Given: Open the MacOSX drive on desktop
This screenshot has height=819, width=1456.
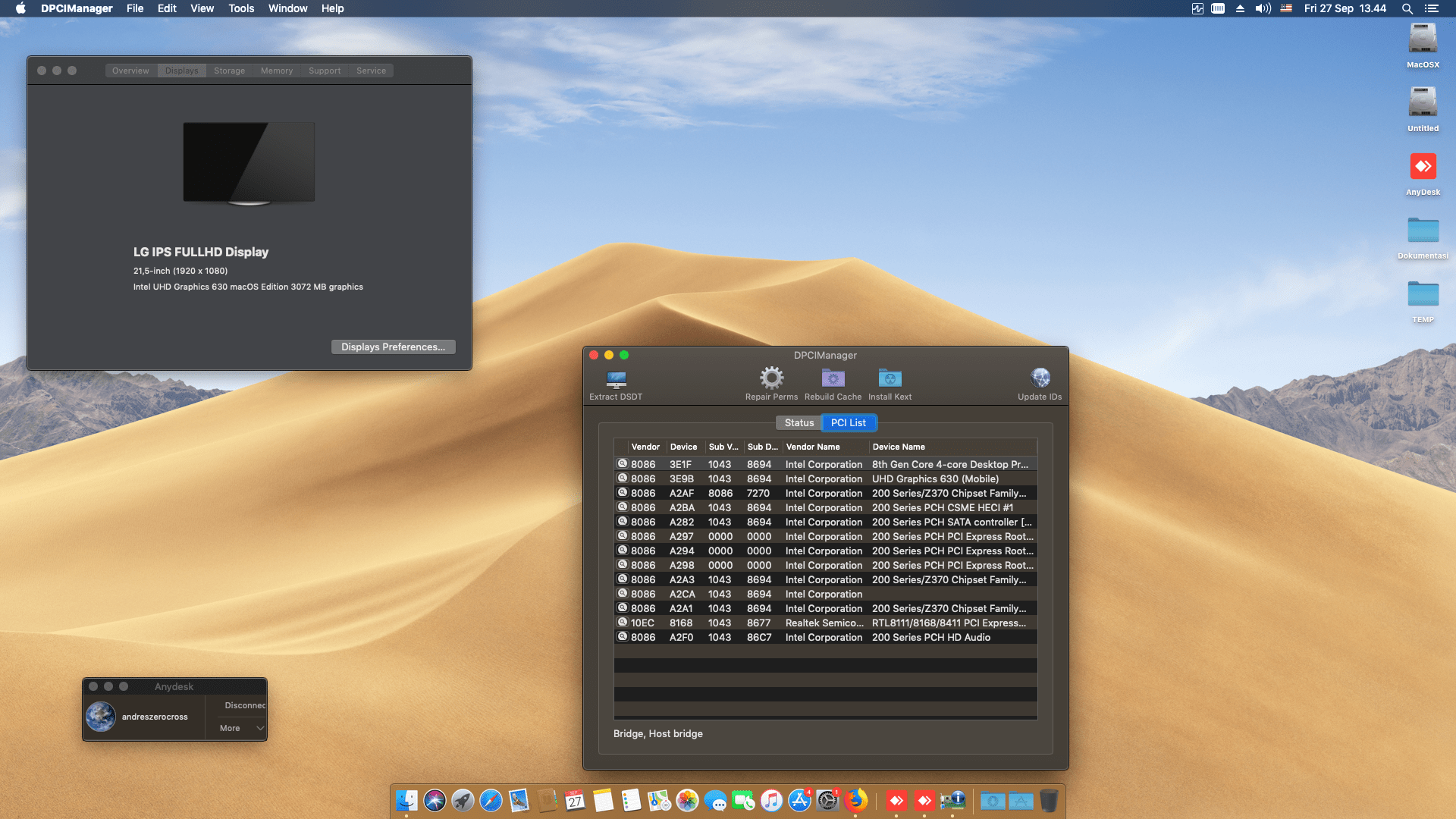Looking at the screenshot, I should tap(1423, 45).
